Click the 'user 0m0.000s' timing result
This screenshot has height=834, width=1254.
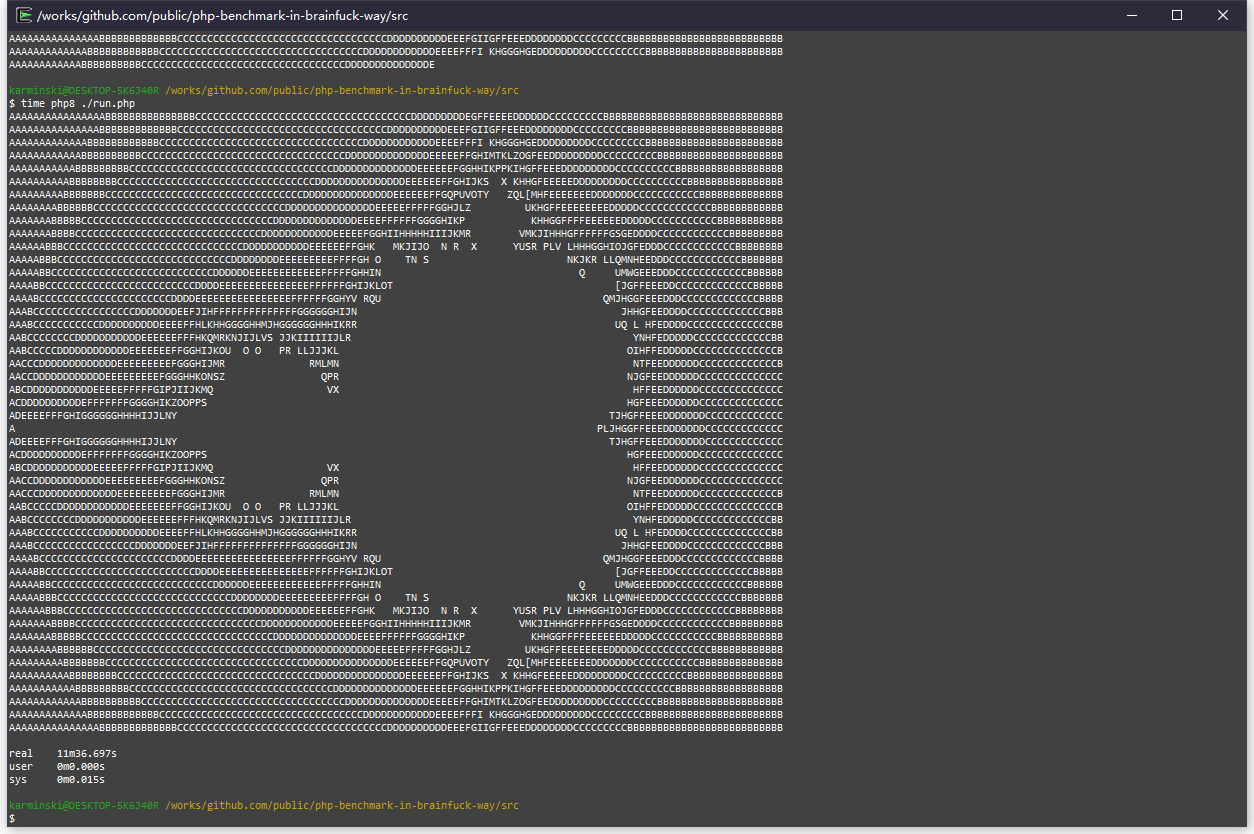click(57, 766)
